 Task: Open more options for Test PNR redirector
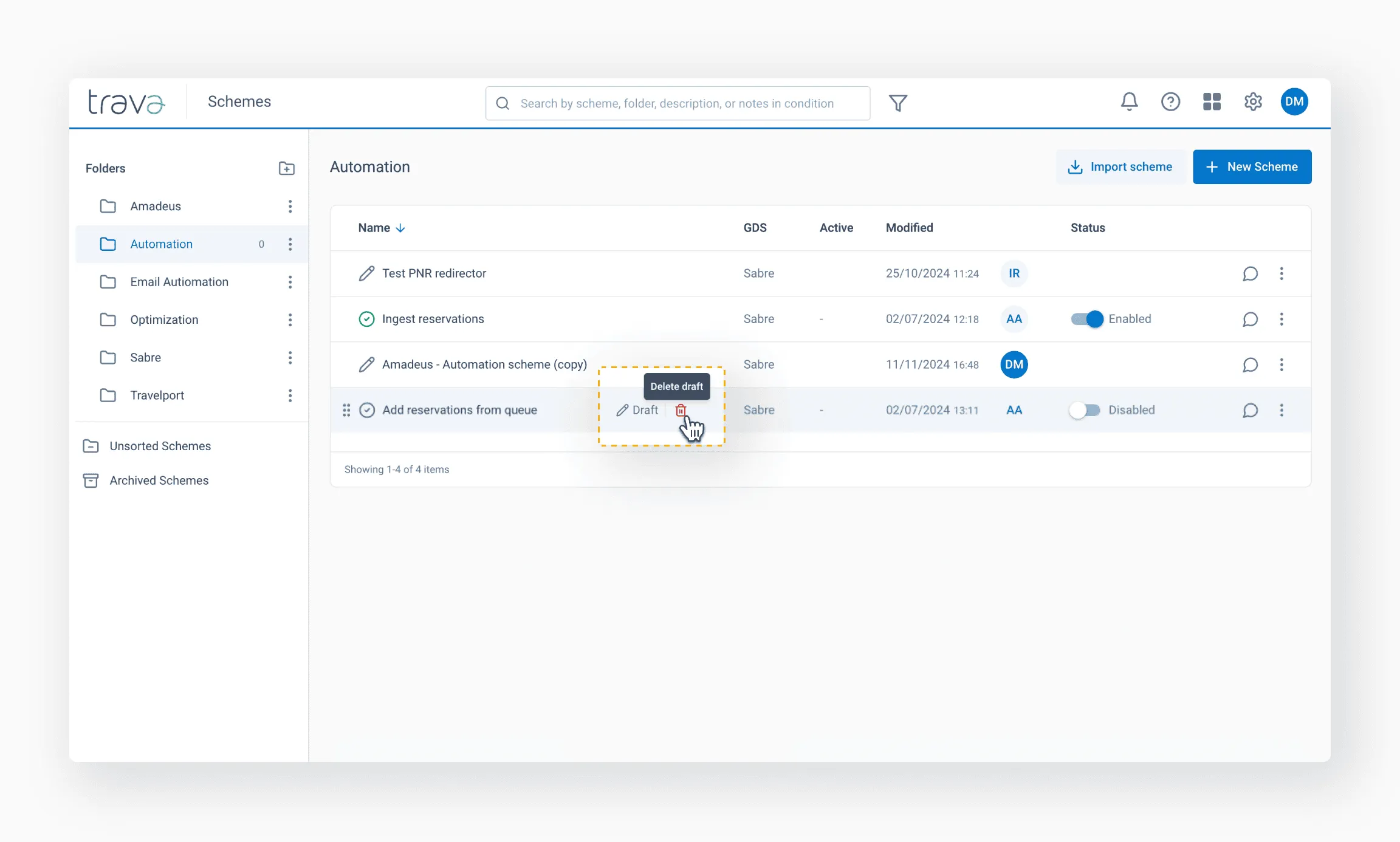tap(1282, 273)
